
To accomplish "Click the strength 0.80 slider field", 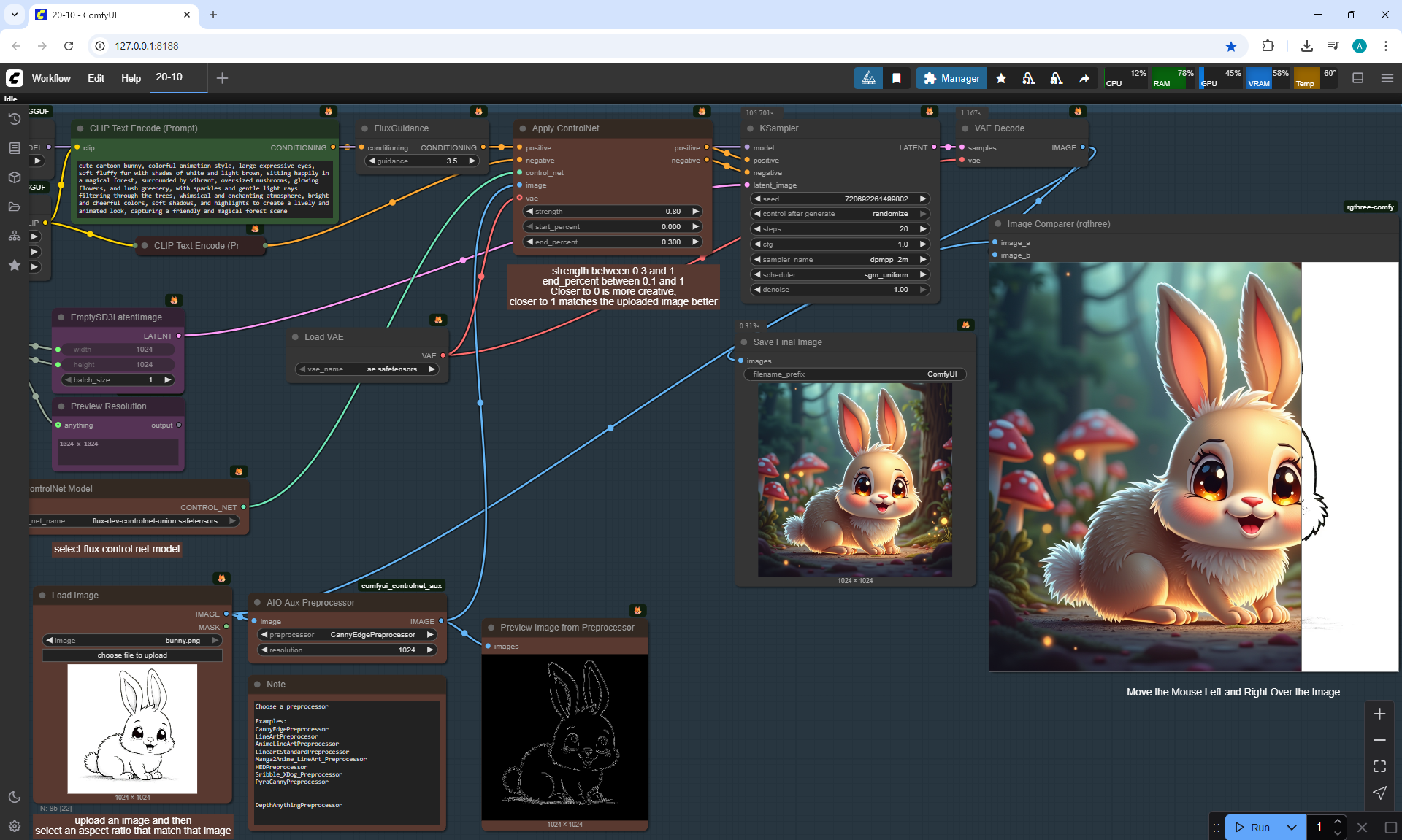I will point(612,212).
